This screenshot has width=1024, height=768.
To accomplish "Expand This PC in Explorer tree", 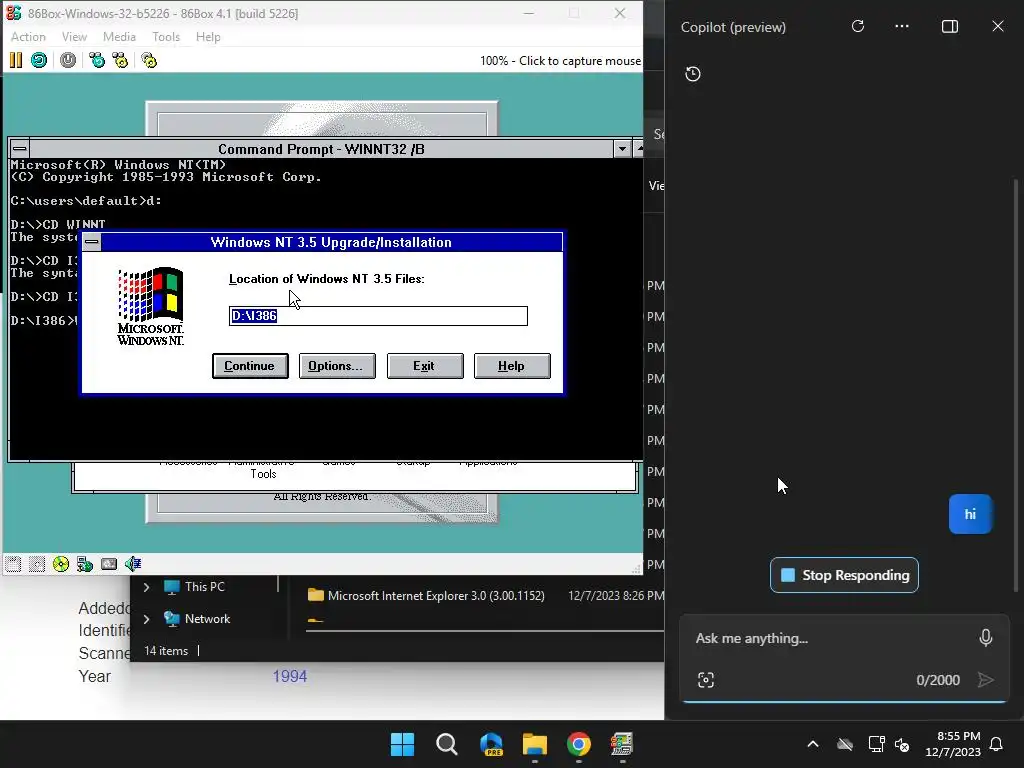I will click(x=146, y=587).
